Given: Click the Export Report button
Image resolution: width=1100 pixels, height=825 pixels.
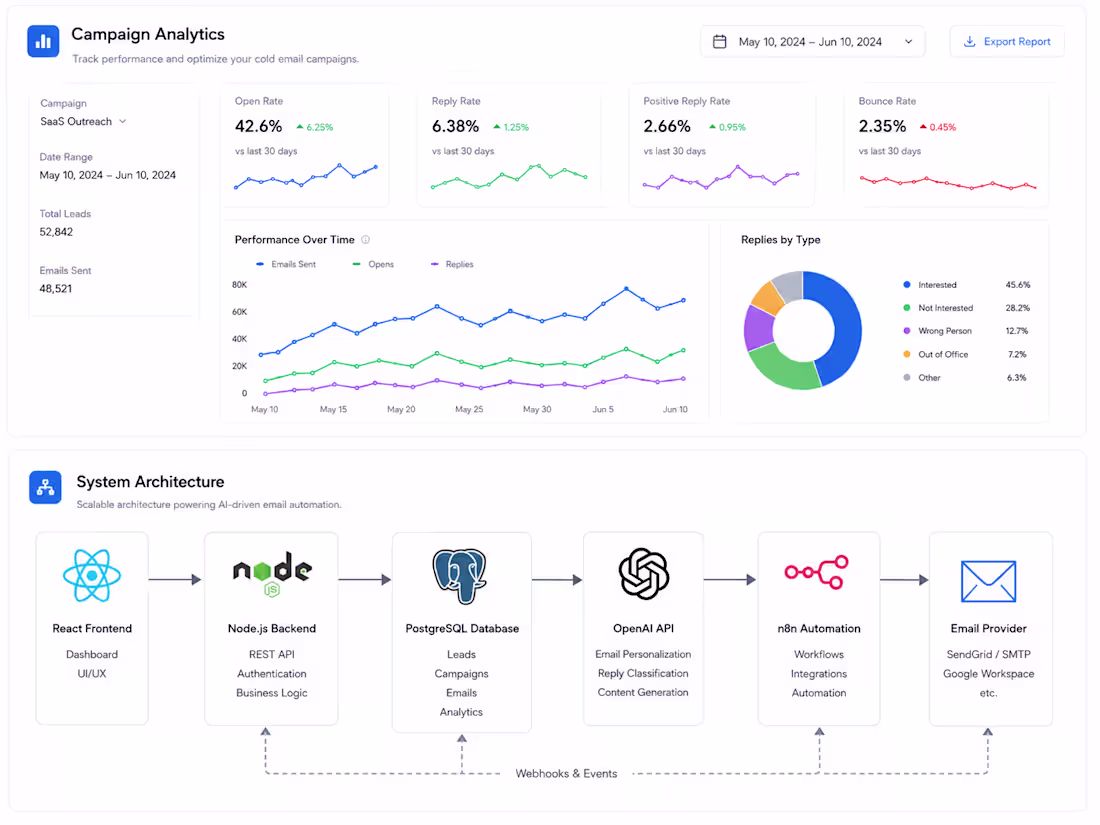Looking at the screenshot, I should pos(1007,41).
